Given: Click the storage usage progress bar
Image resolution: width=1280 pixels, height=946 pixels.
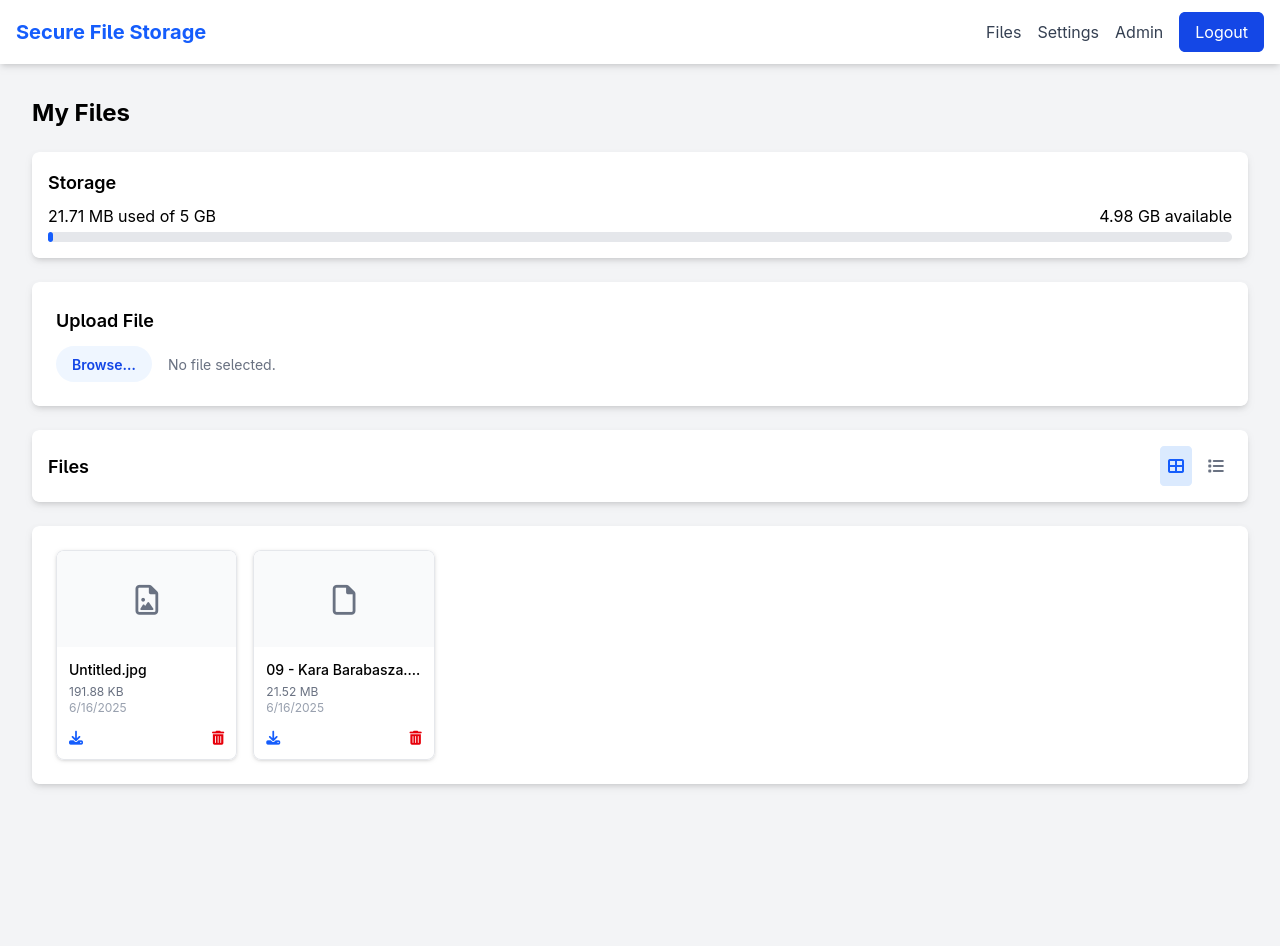Looking at the screenshot, I should 640,237.
